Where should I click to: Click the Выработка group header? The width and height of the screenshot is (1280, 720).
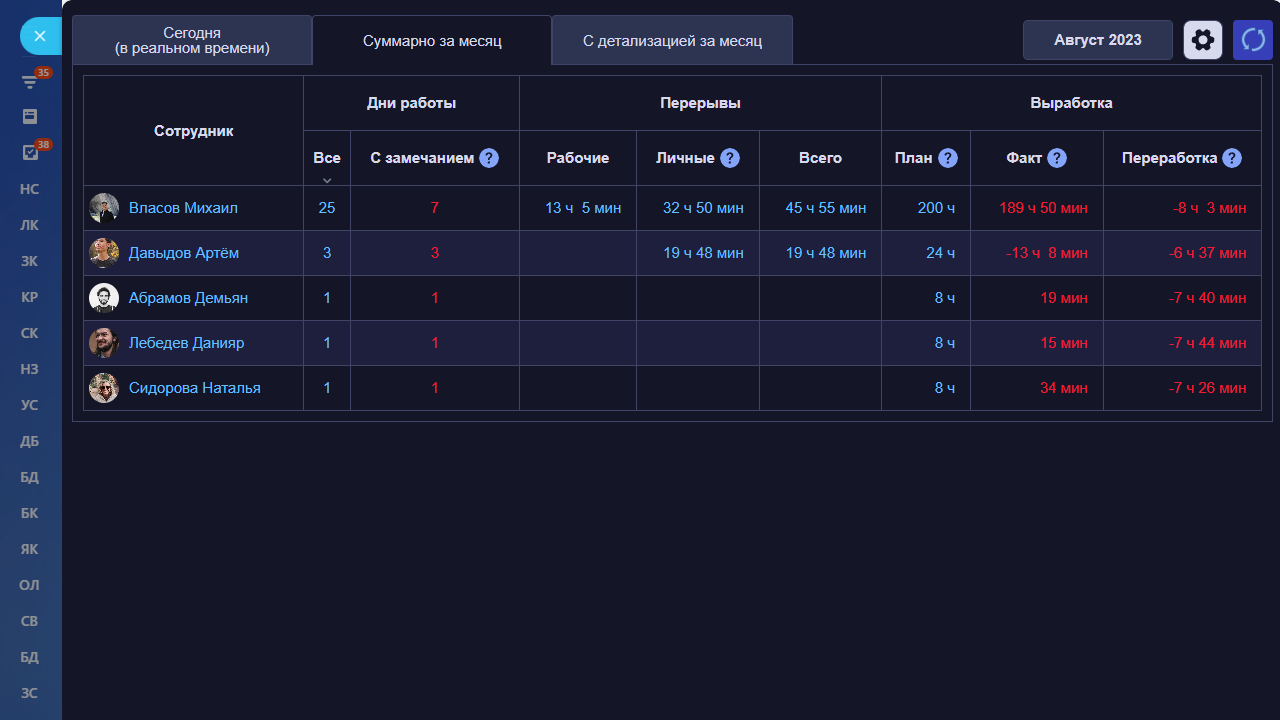[1071, 103]
